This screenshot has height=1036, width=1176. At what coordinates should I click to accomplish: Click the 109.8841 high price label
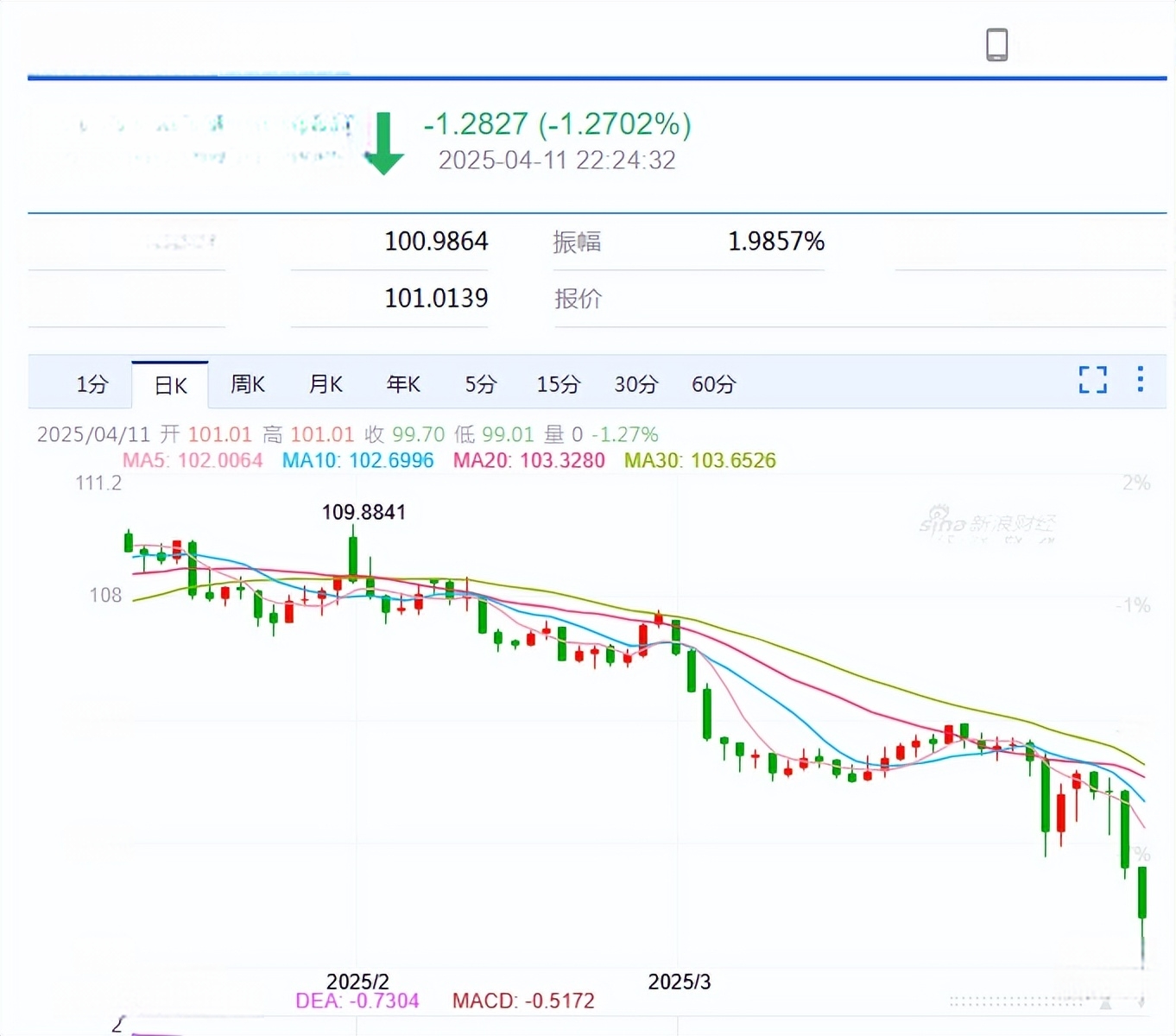pyautogui.click(x=364, y=512)
